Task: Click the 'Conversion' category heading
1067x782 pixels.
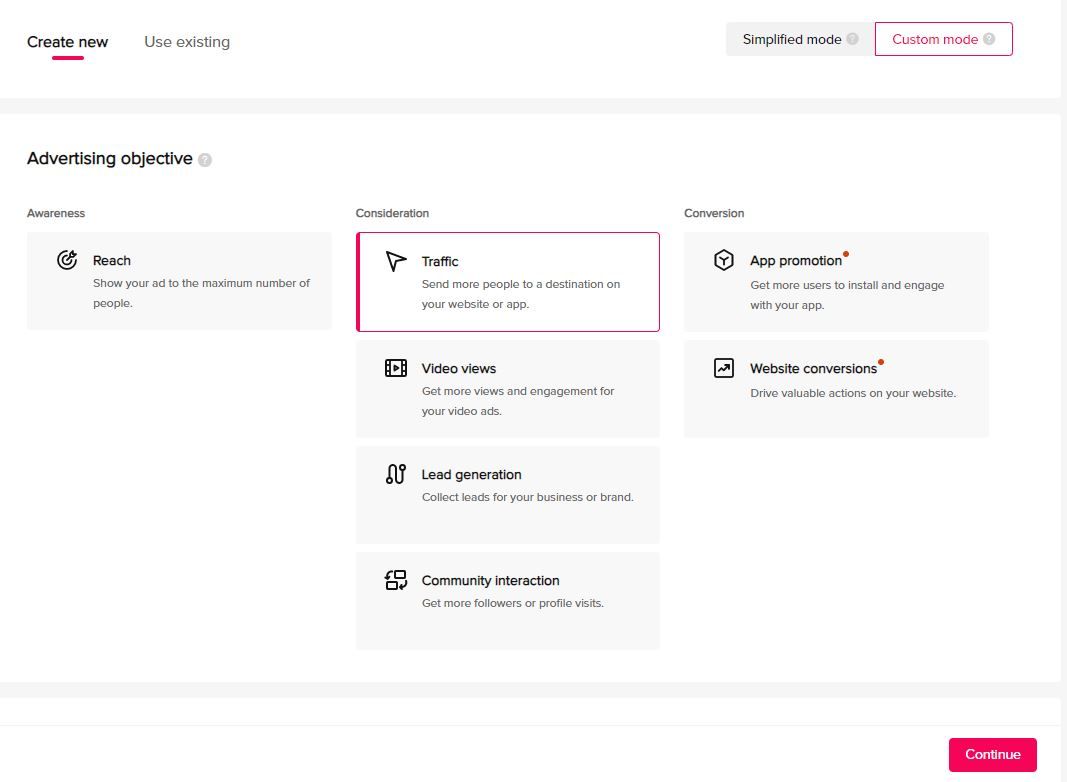Action: click(714, 213)
